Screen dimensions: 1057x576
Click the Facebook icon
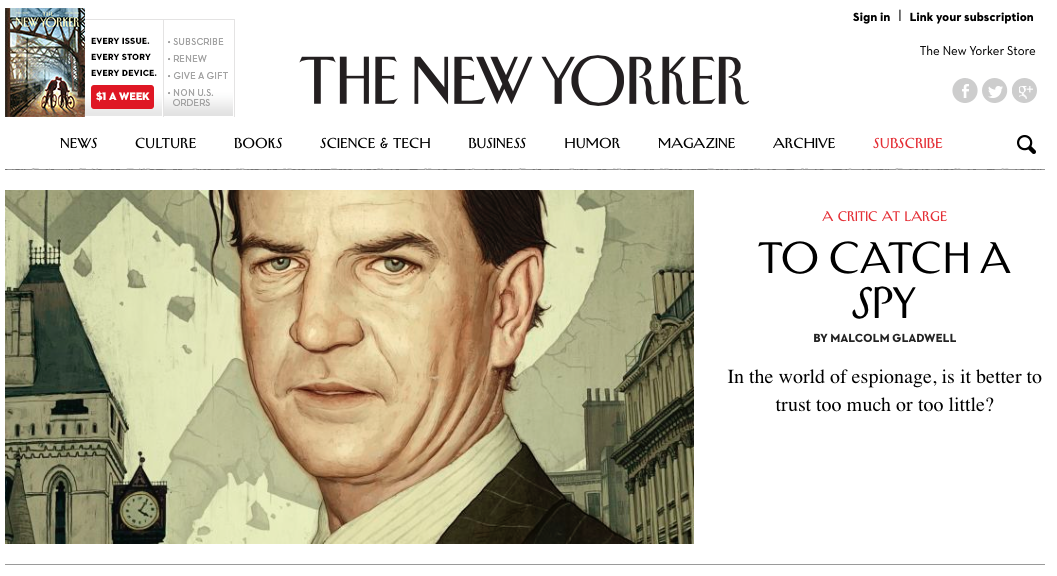[x=965, y=90]
